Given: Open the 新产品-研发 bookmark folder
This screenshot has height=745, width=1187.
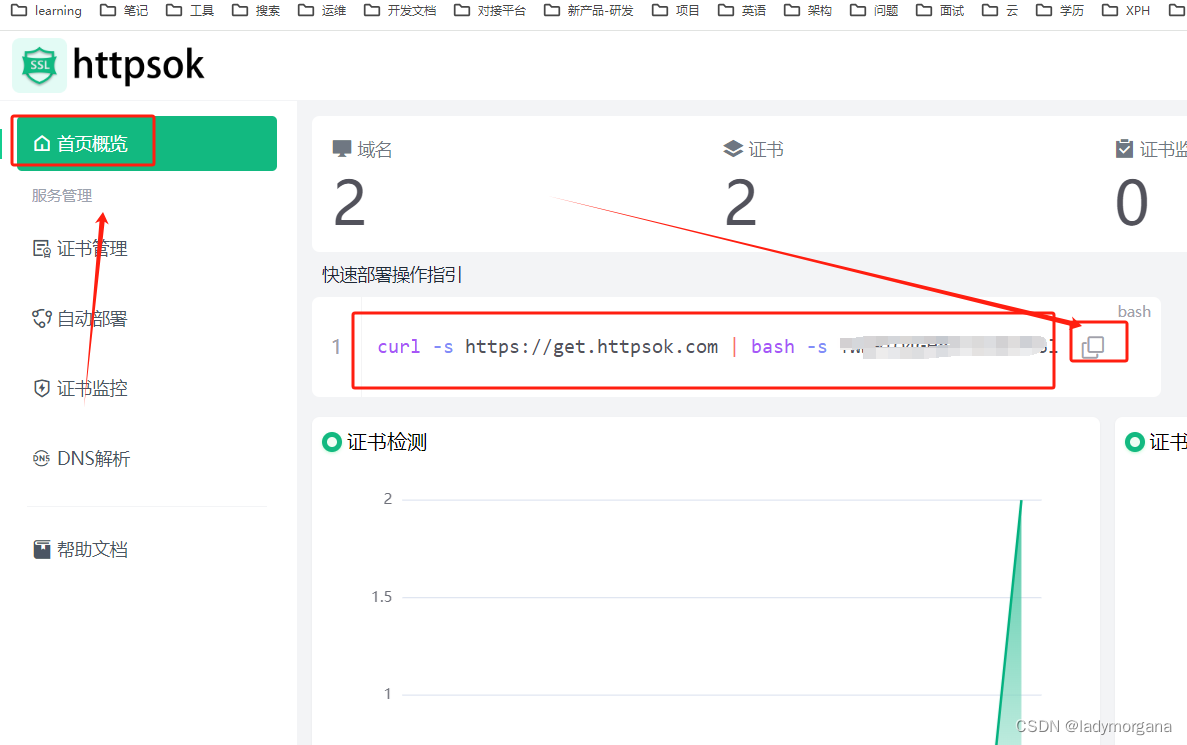Looking at the screenshot, I should [x=589, y=11].
